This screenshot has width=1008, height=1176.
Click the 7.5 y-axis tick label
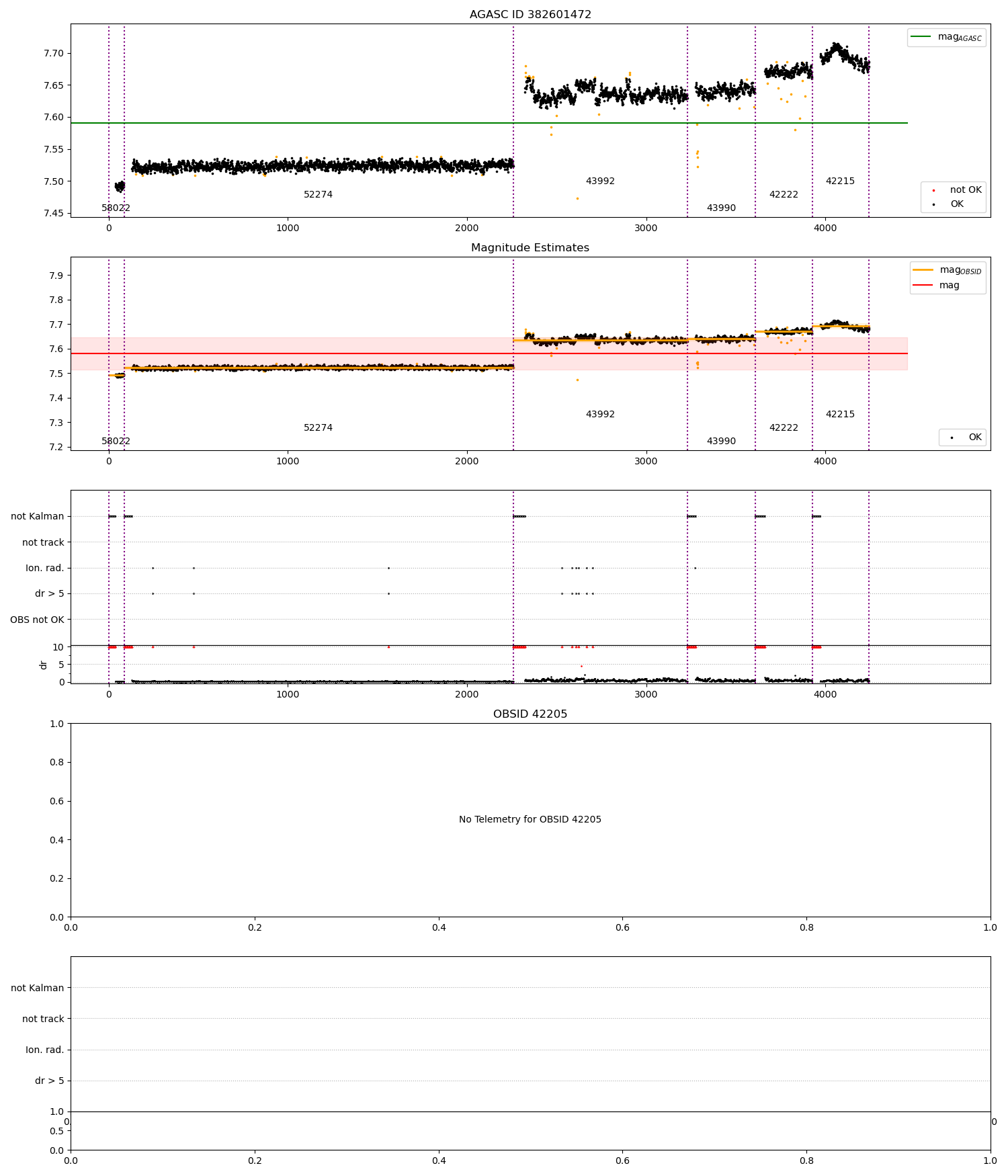coord(56,374)
